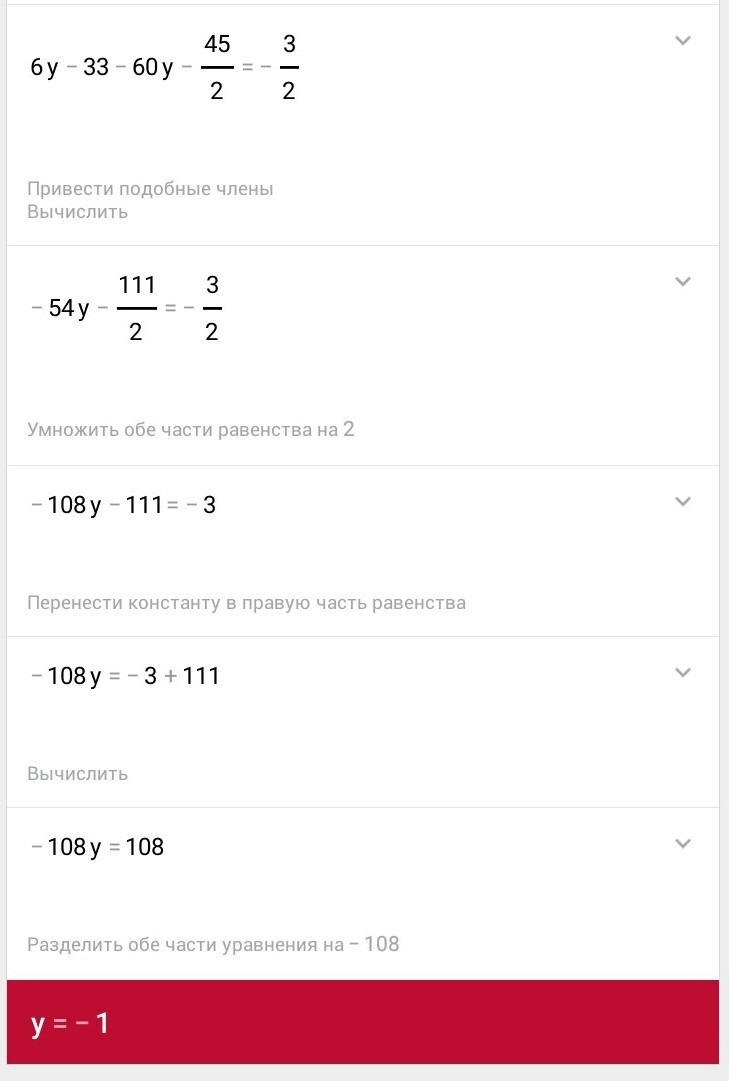Click the equation −108y = 108
Image resolution: width=729 pixels, height=1081 pixels.
97,848
